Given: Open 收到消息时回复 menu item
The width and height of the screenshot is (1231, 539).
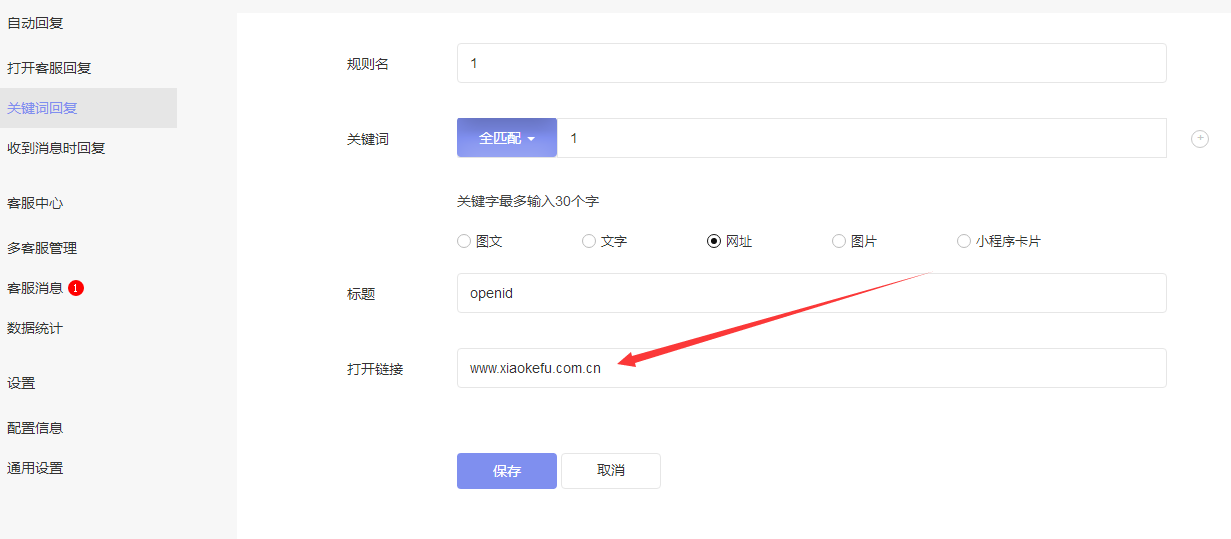Looking at the screenshot, I should [56, 148].
